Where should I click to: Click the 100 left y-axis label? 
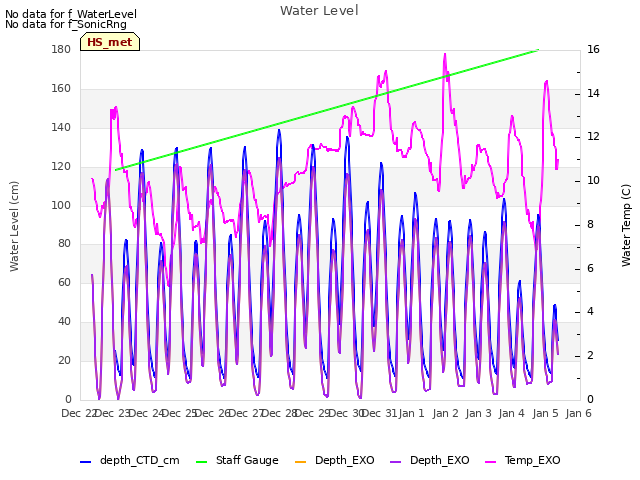[x=61, y=205]
